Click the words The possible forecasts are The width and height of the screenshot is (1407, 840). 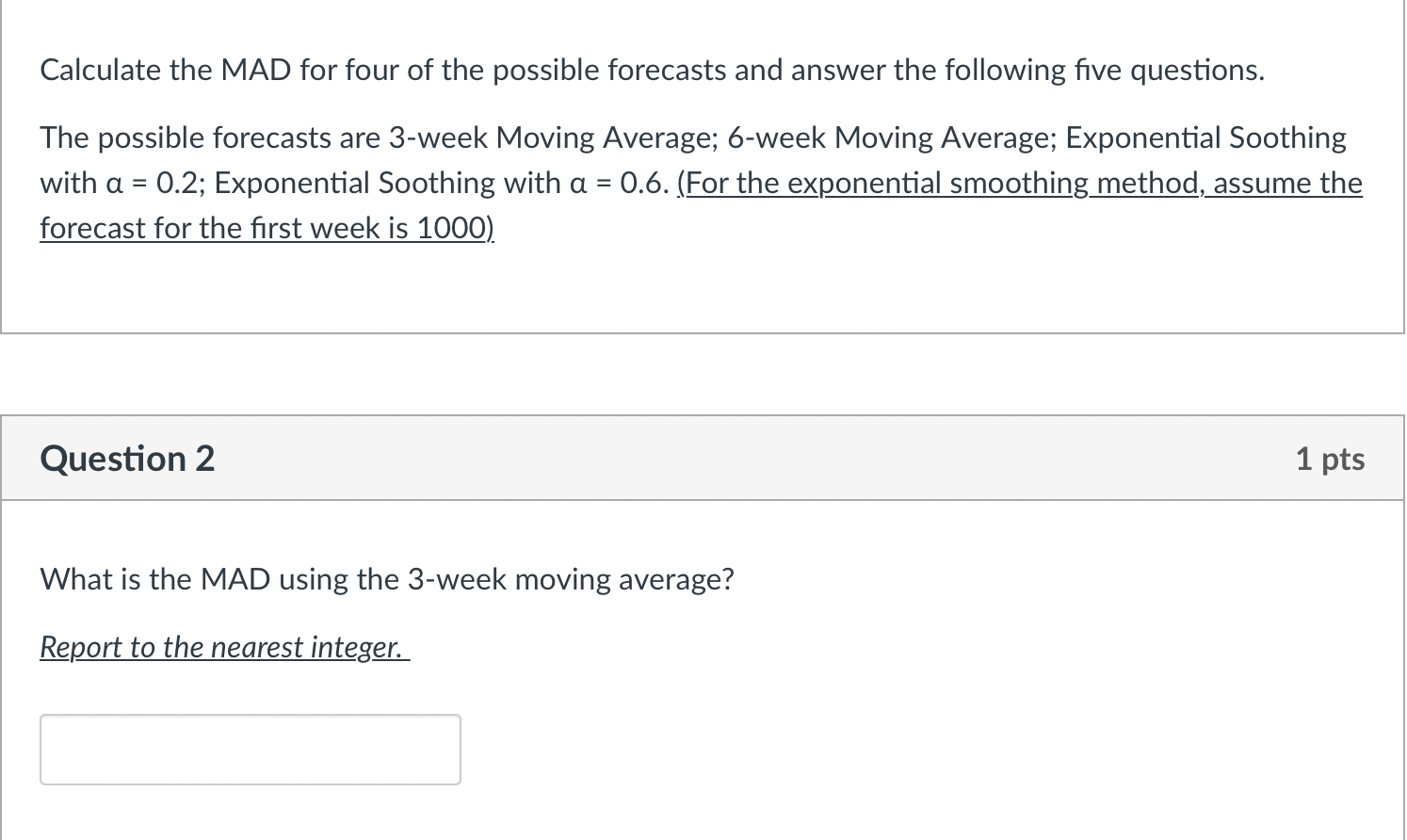(210, 138)
